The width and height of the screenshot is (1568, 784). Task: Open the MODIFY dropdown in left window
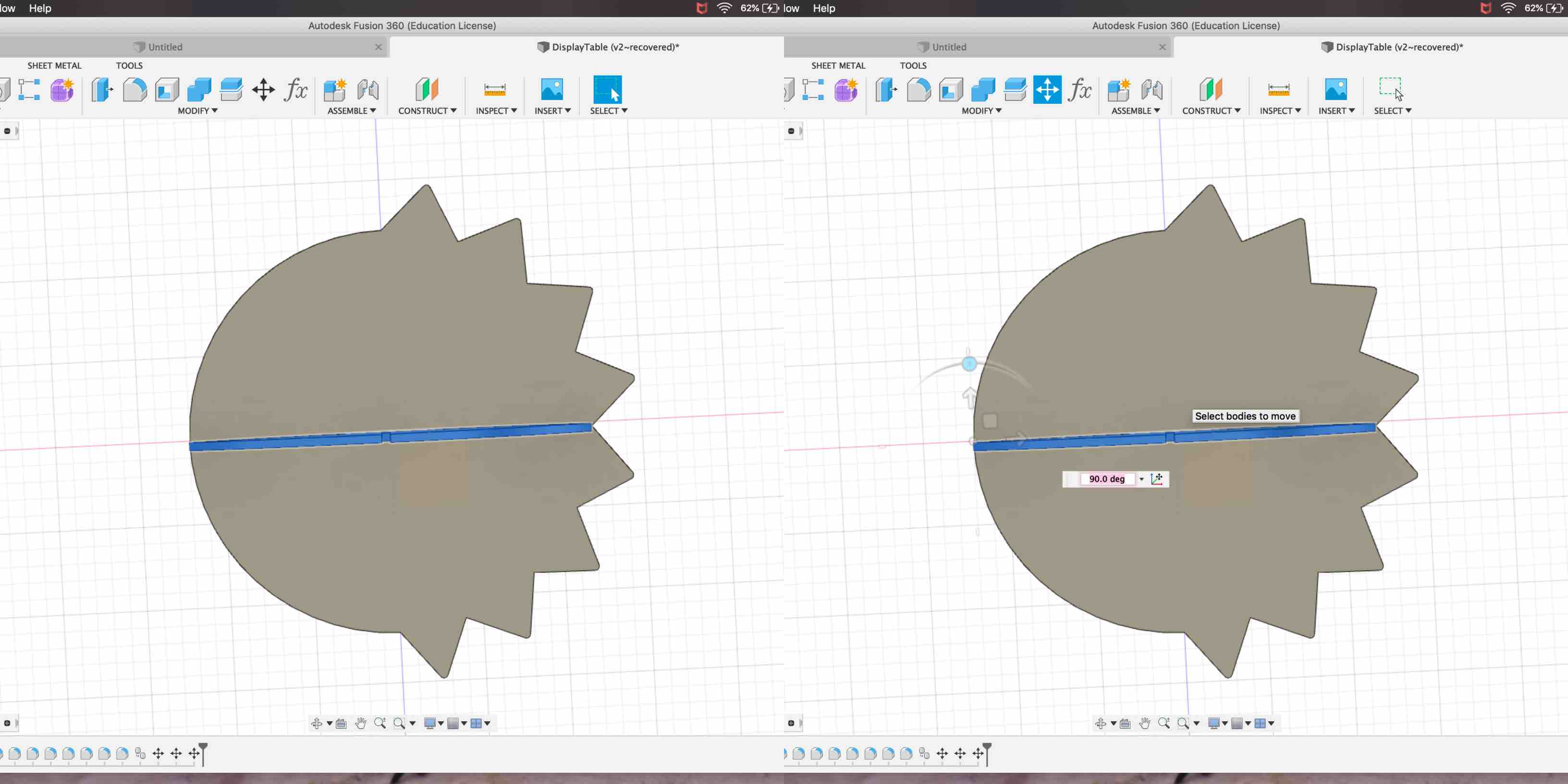pyautogui.click(x=198, y=110)
